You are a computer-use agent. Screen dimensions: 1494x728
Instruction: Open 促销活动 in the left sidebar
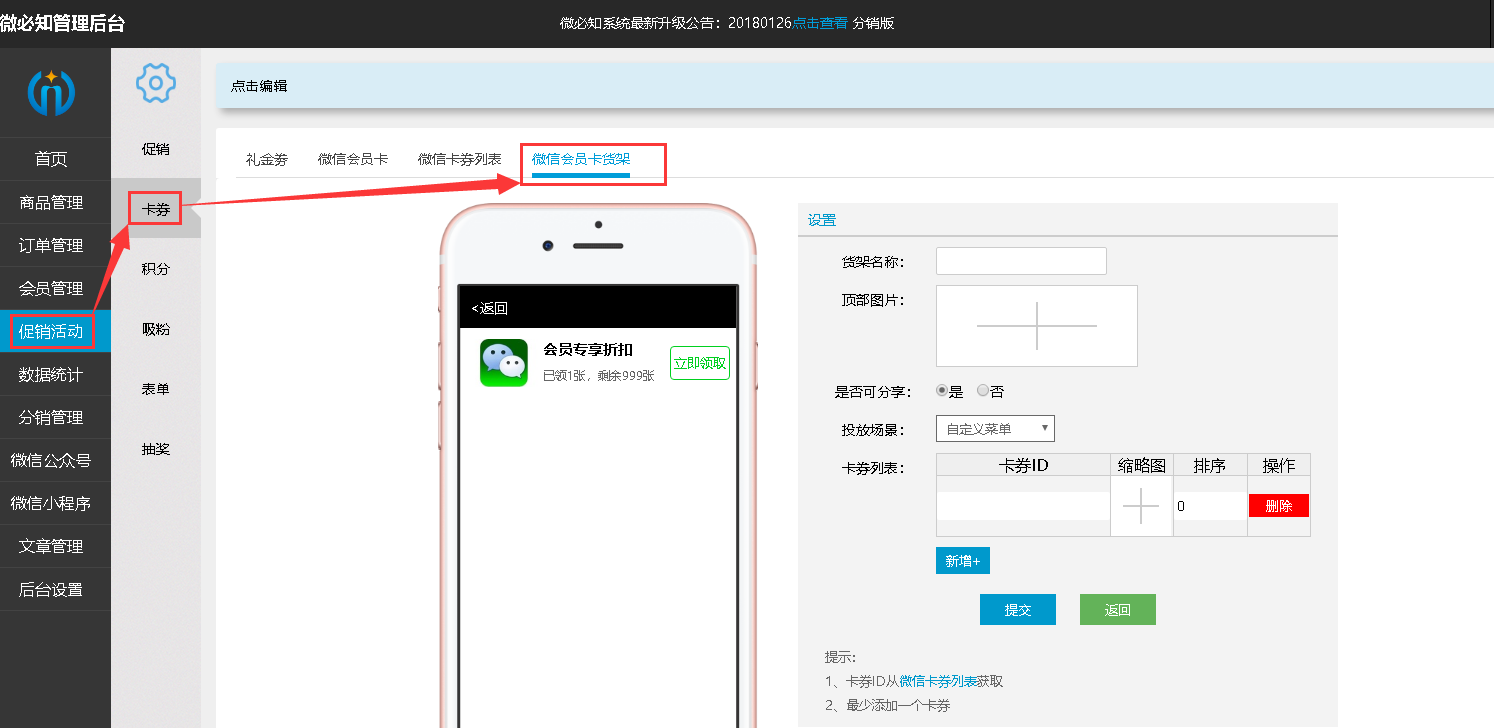coord(55,330)
